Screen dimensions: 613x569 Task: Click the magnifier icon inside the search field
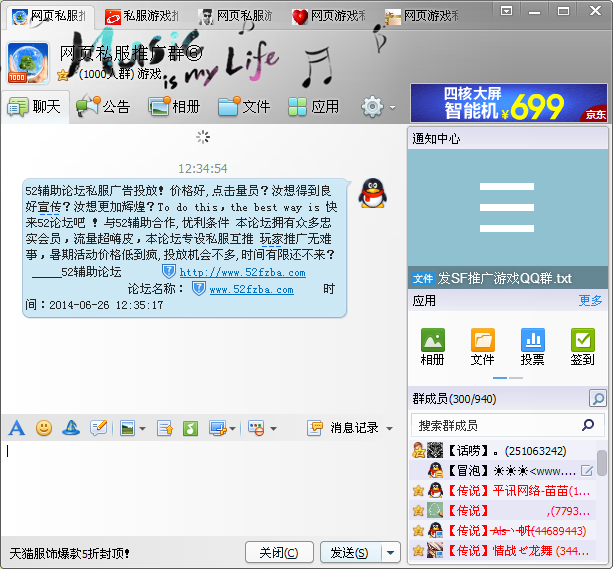click(588, 425)
